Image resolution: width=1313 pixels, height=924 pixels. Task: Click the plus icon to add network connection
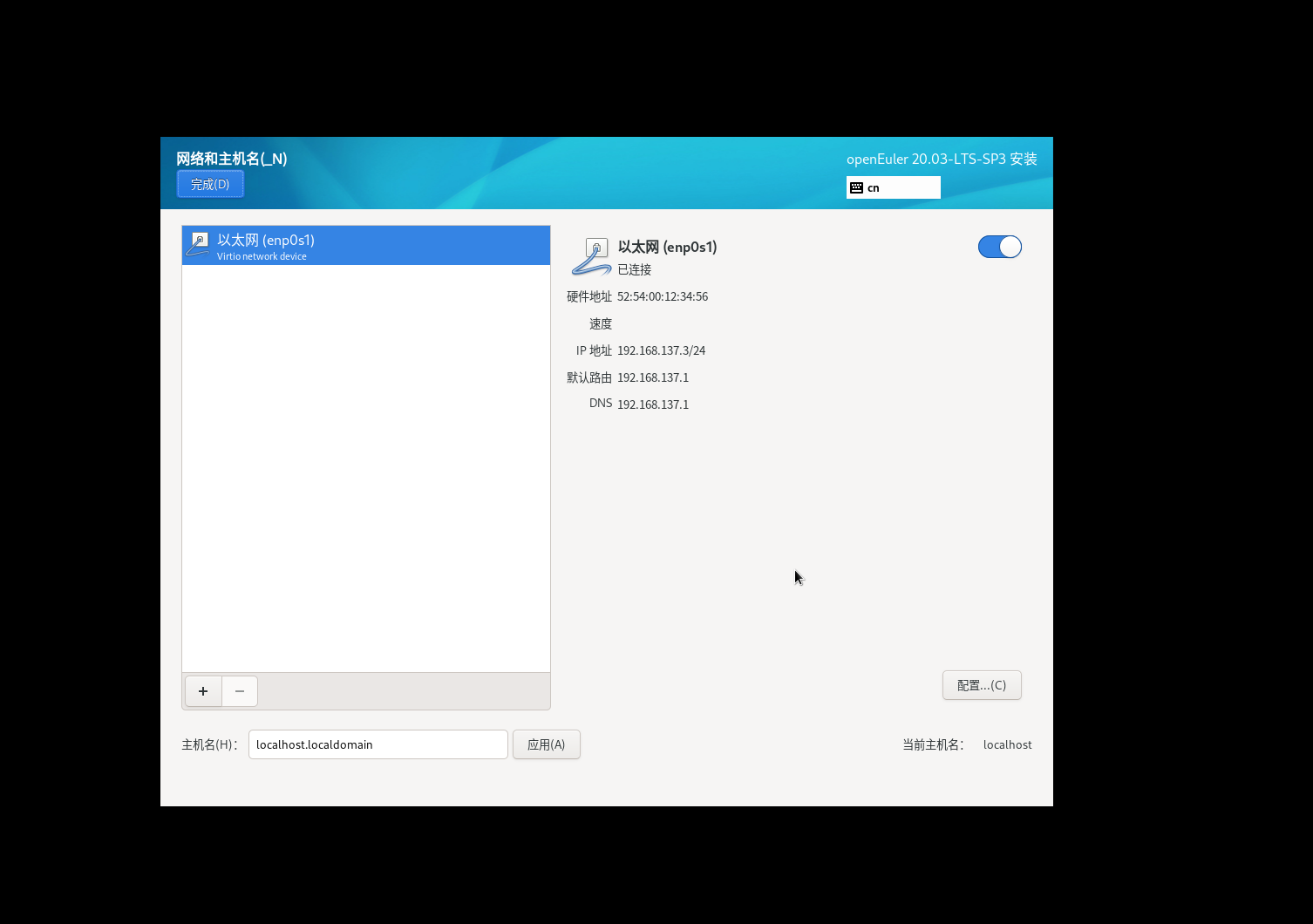[202, 691]
